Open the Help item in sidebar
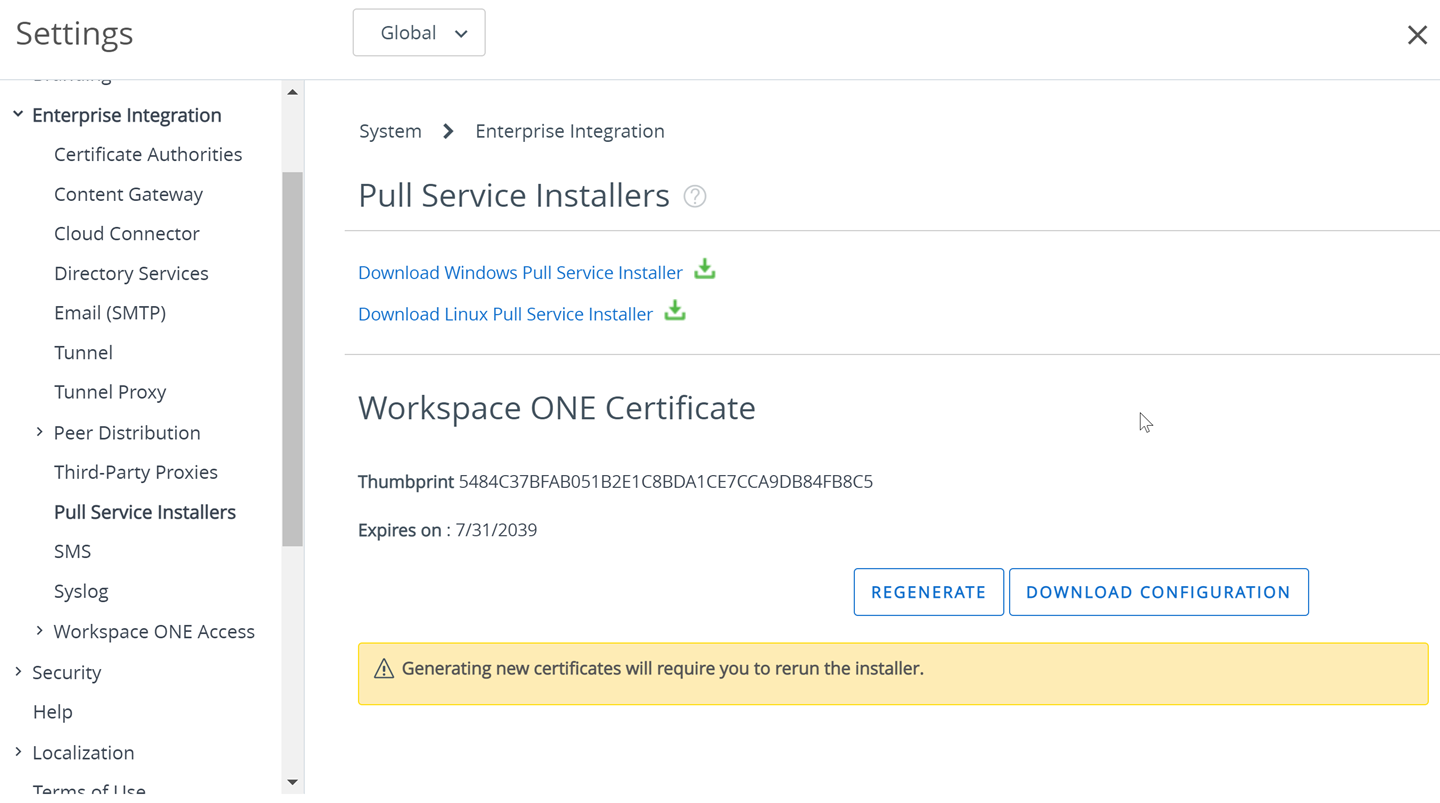 52,712
